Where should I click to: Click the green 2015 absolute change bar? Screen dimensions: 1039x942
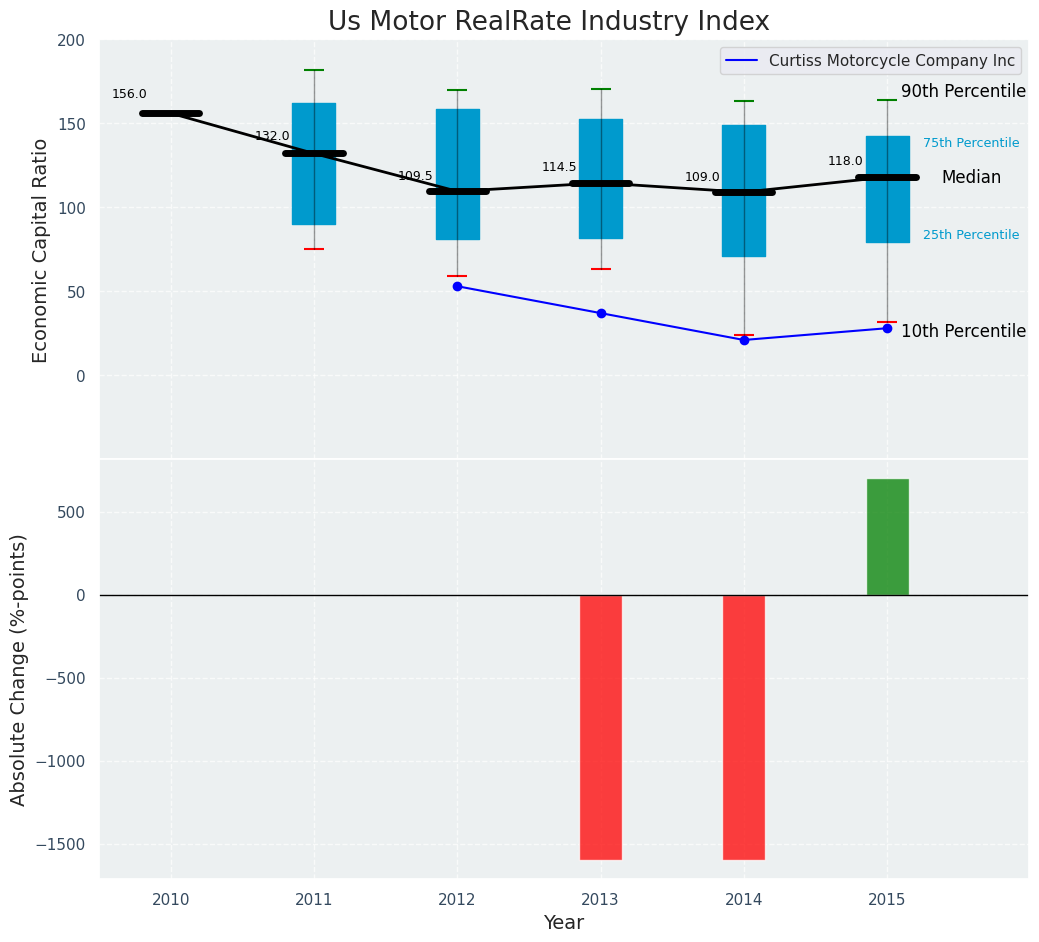pos(887,537)
